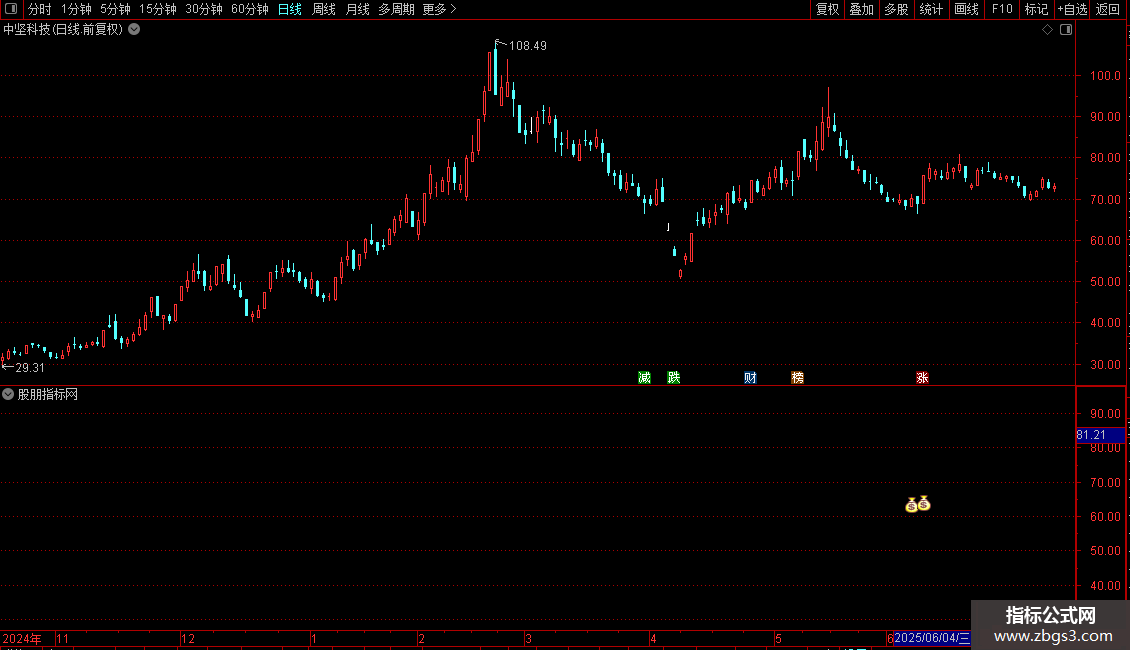This screenshot has height=650, width=1130.
Task: Click the blue 财 financial marker
Action: click(750, 378)
